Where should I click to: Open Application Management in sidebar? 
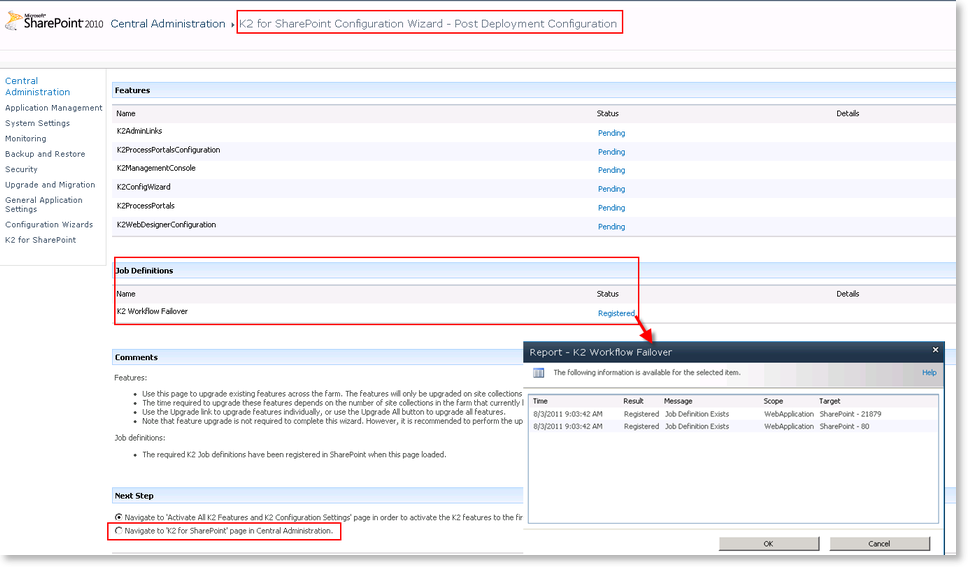(54, 107)
